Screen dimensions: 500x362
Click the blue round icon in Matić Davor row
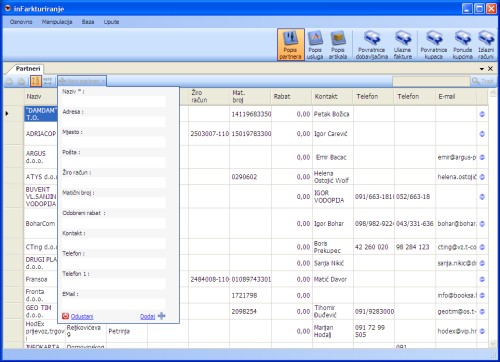(x=482, y=279)
